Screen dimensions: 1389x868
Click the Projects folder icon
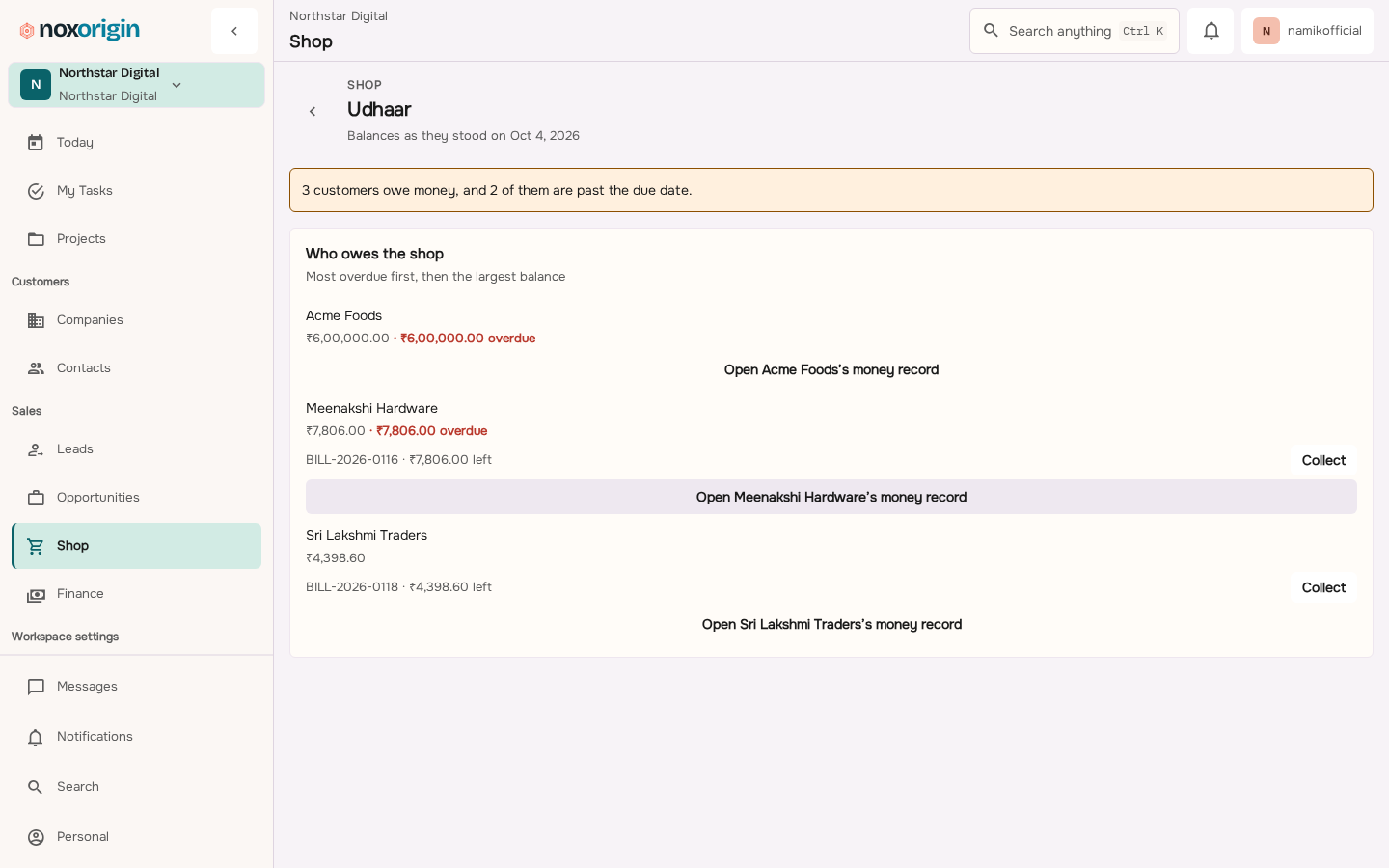36,239
